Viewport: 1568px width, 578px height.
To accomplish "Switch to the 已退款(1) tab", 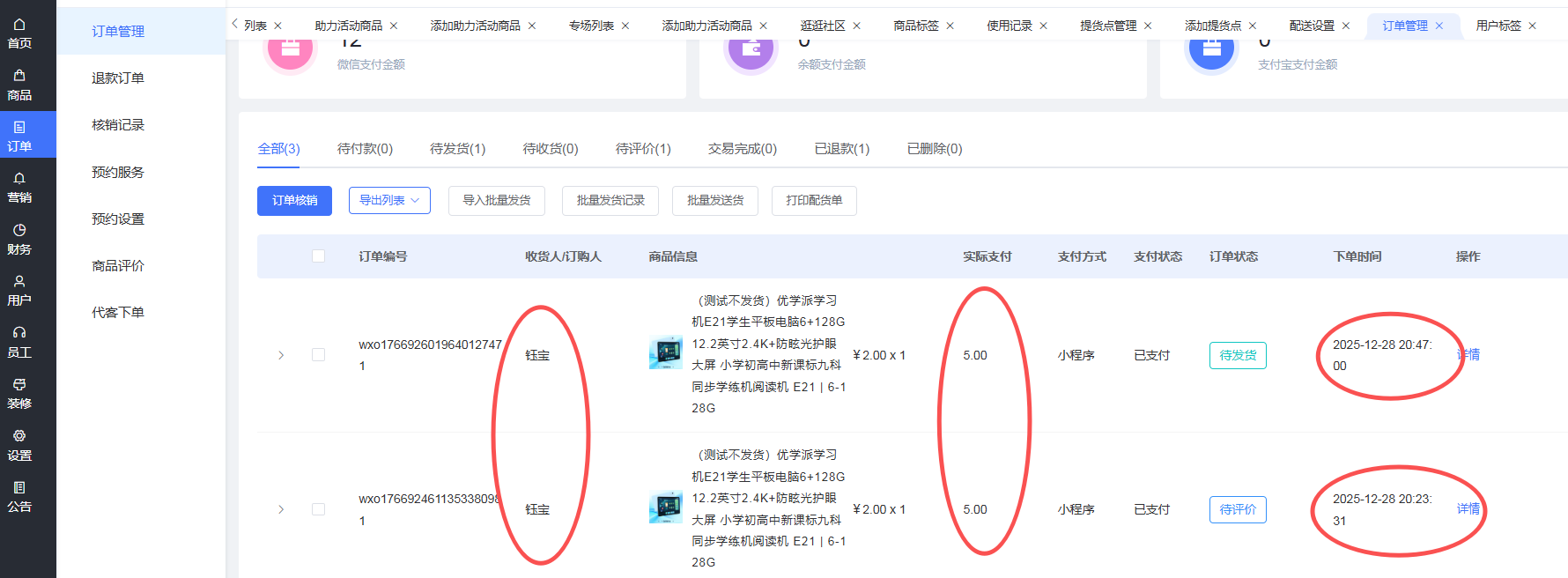I will pyautogui.click(x=842, y=149).
